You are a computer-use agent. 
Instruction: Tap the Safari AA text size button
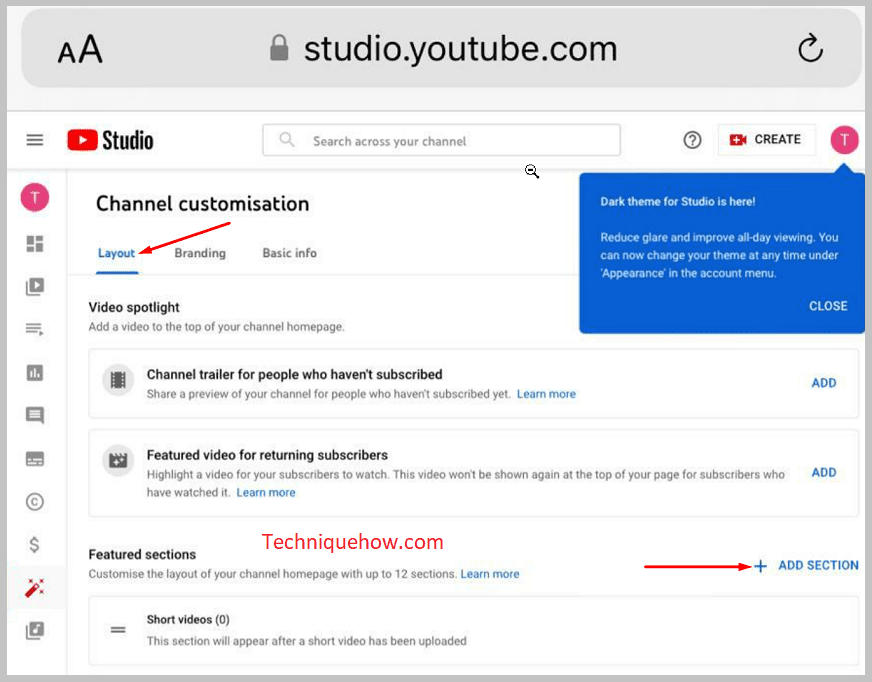pyautogui.click(x=80, y=50)
